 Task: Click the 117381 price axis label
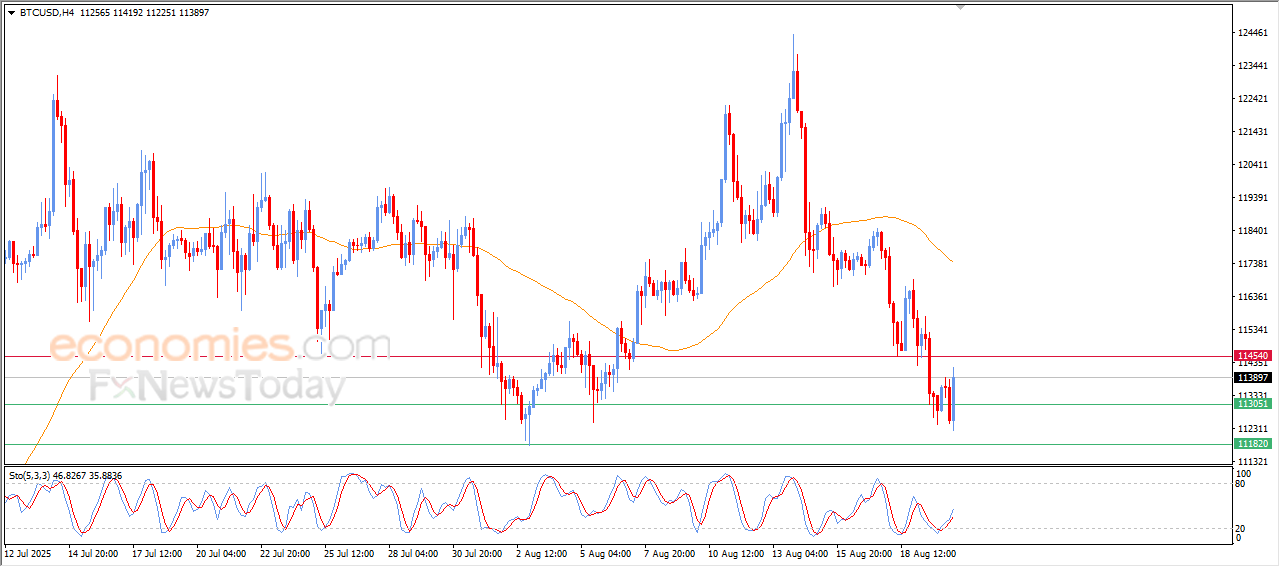(x=1253, y=264)
